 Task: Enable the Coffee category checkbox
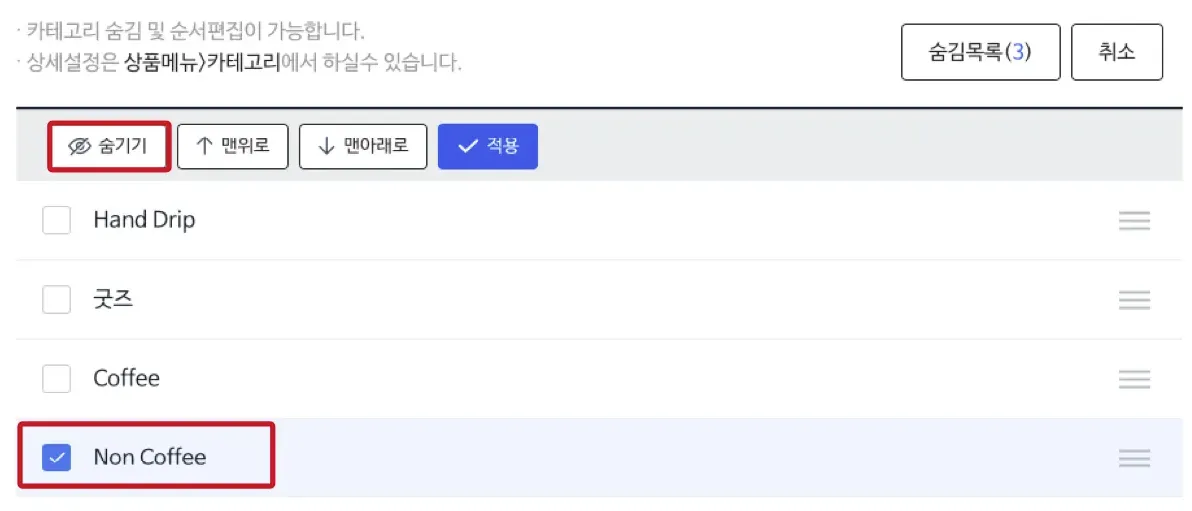tap(56, 378)
